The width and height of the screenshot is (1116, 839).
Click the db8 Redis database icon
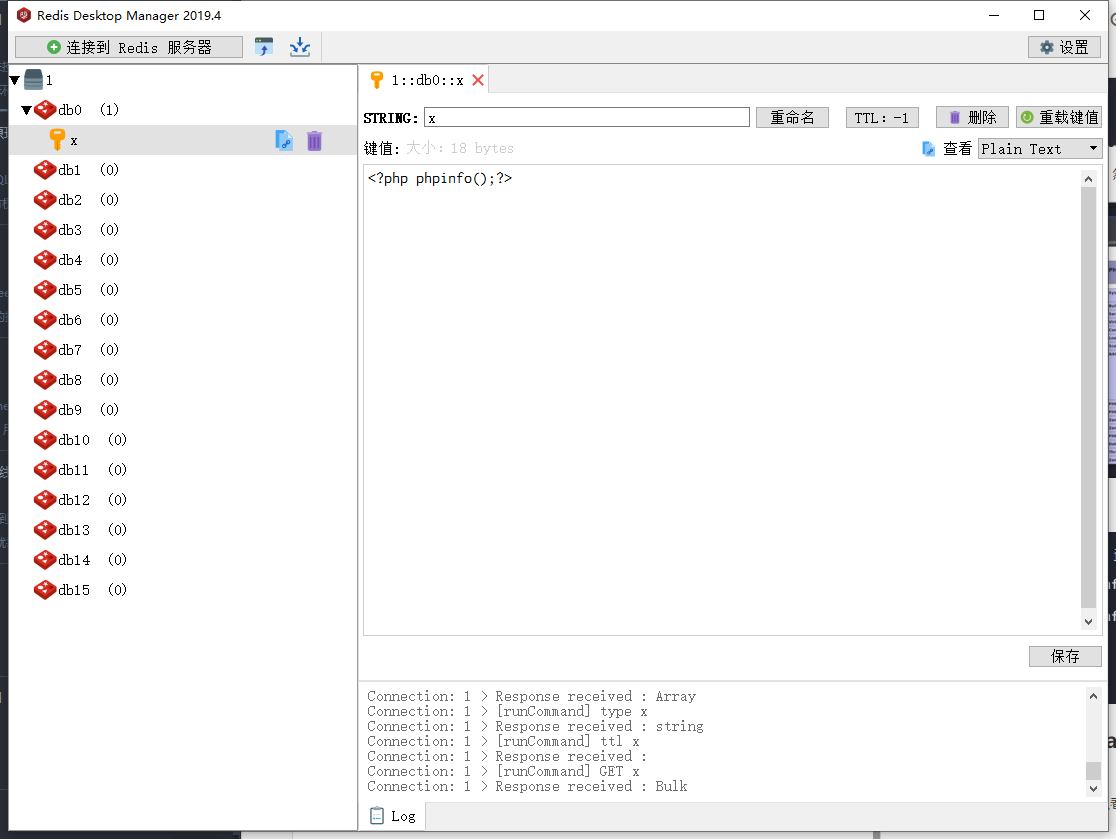coord(45,380)
